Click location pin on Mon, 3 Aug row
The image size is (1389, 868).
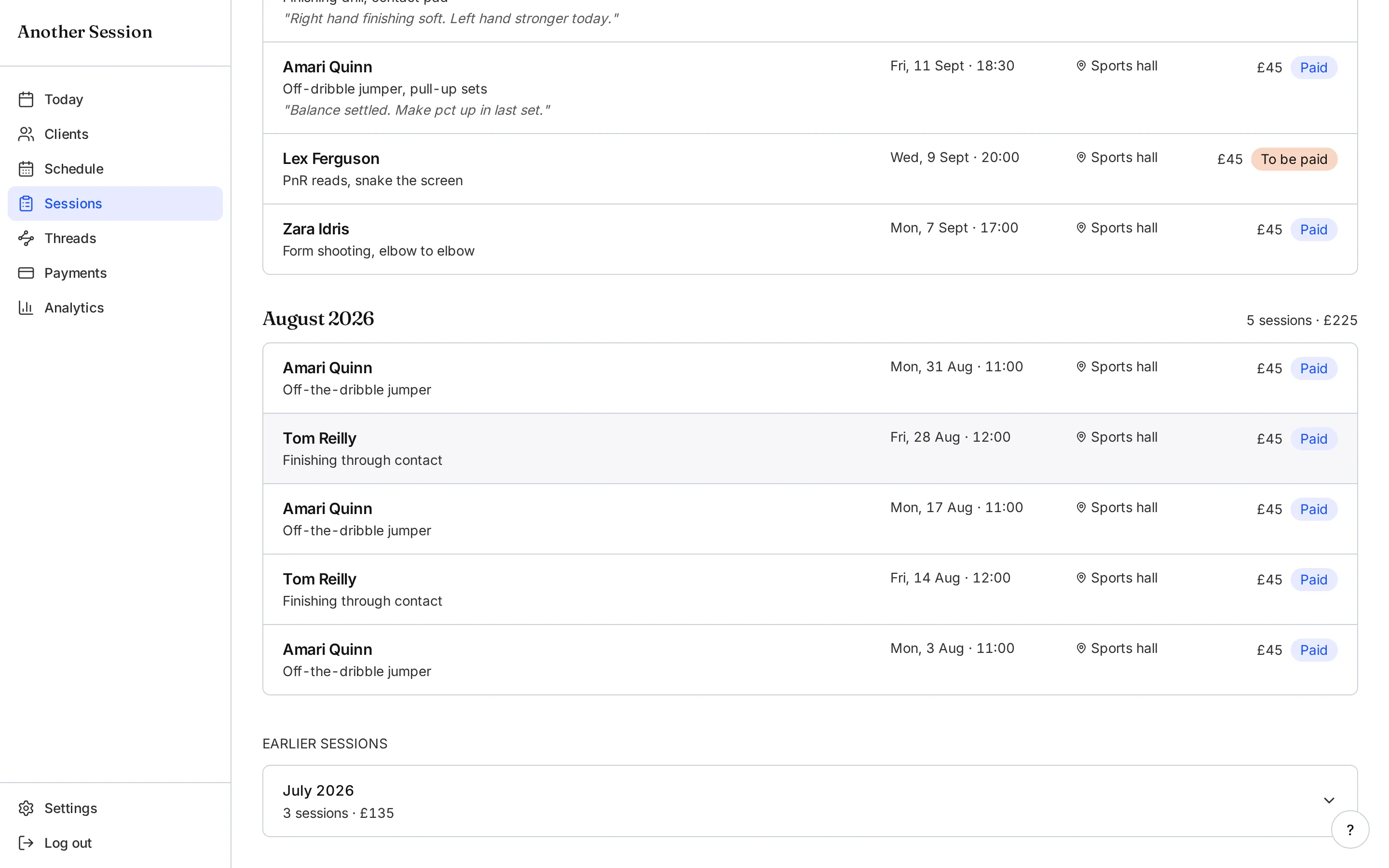[x=1081, y=648]
